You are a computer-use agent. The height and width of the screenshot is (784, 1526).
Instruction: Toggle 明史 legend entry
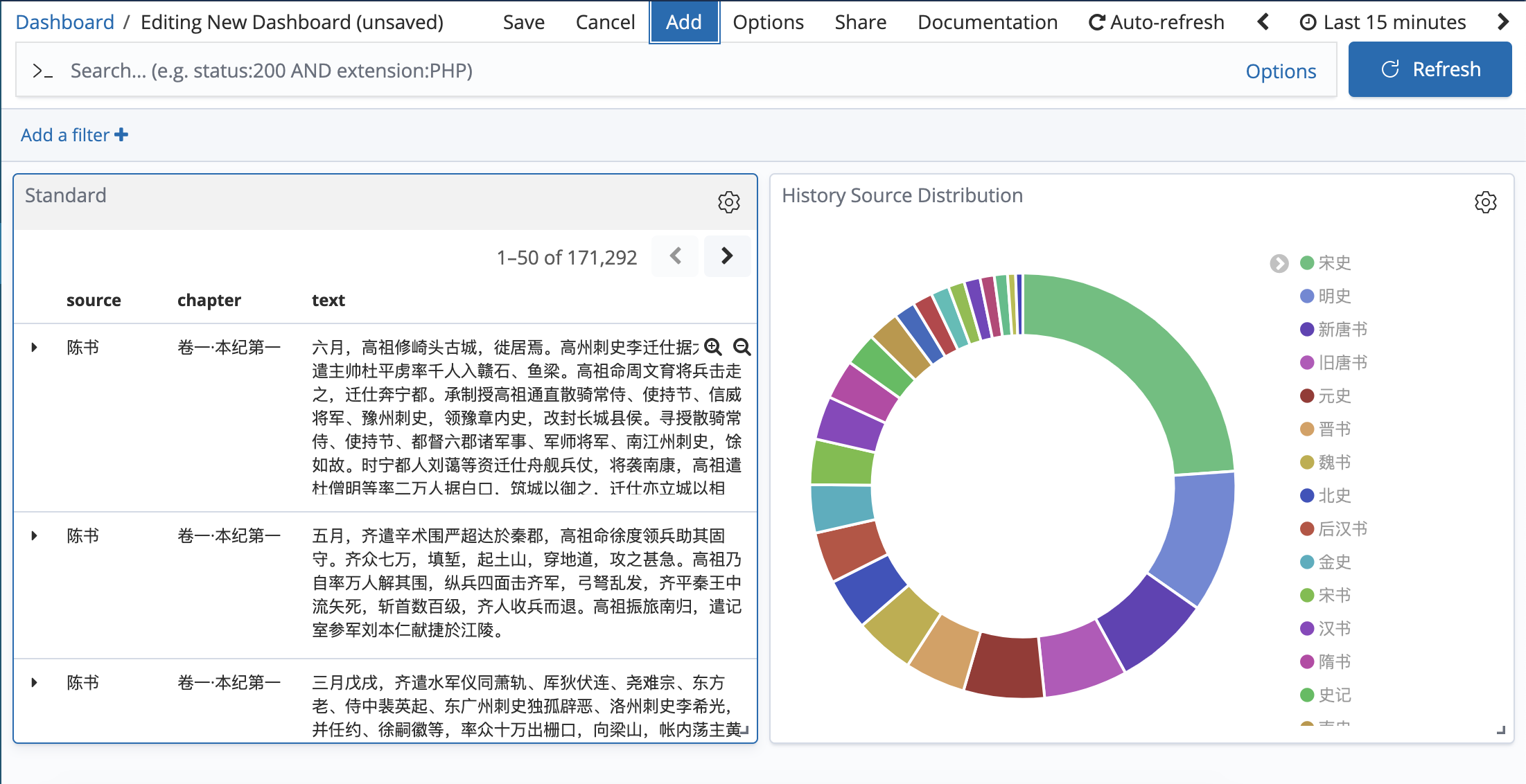pos(1334,296)
